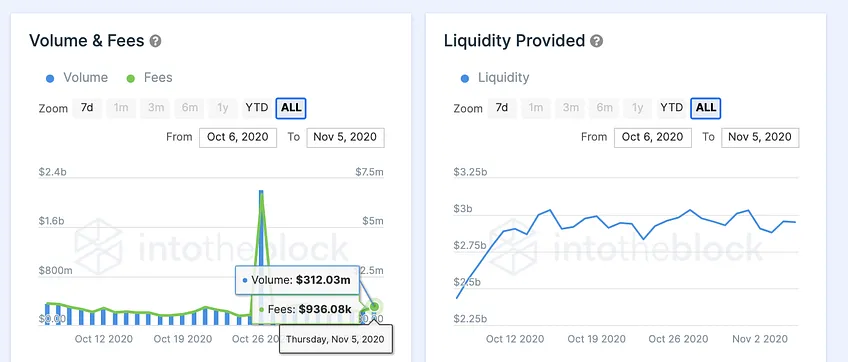Open Volume chart To date field

[x=346, y=137]
